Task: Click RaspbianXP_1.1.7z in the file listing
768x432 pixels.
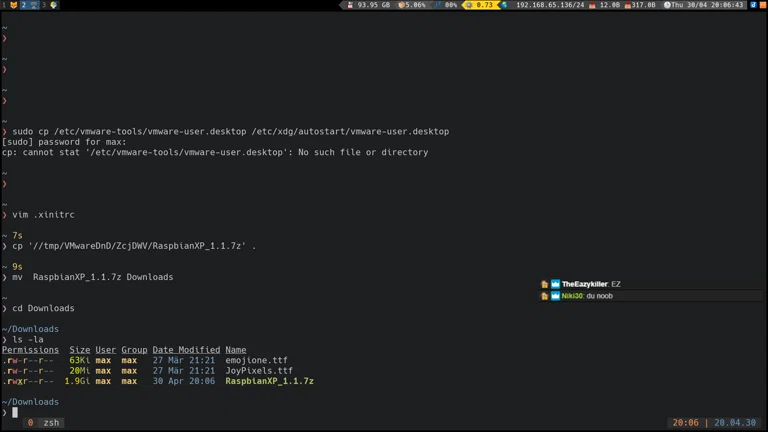Action: click(x=269, y=381)
